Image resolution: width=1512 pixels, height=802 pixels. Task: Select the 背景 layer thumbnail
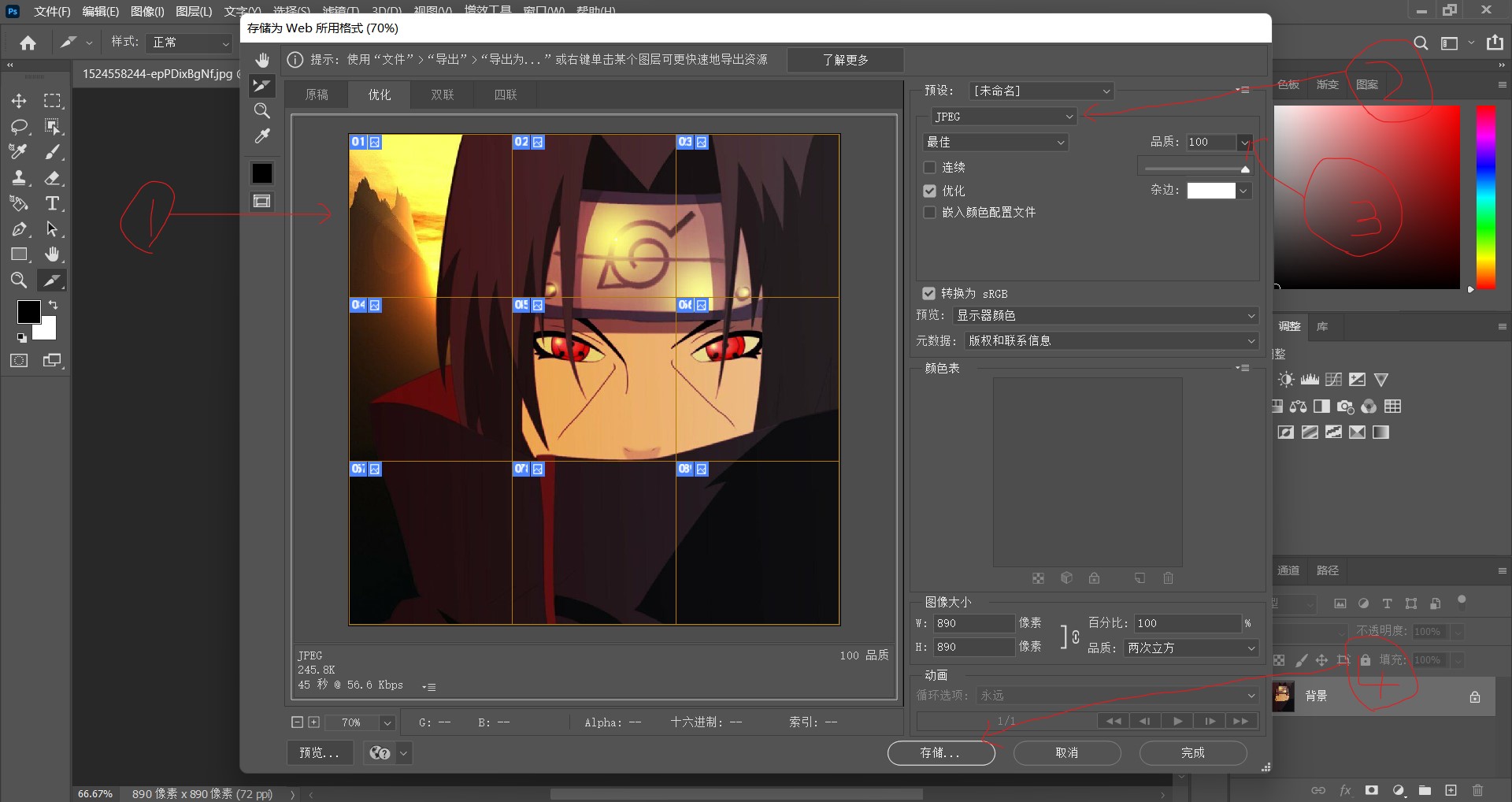point(1284,696)
